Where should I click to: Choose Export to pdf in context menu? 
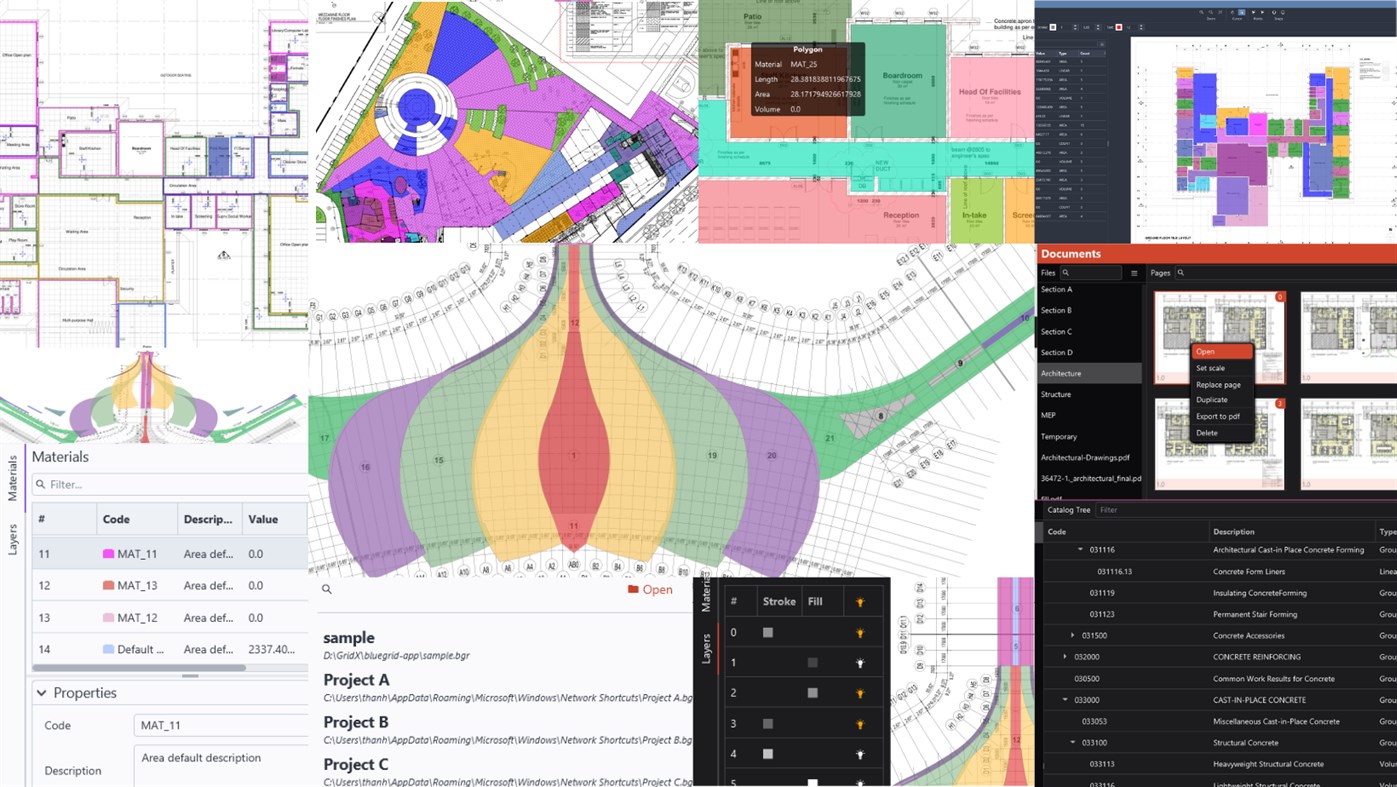click(x=1220, y=416)
